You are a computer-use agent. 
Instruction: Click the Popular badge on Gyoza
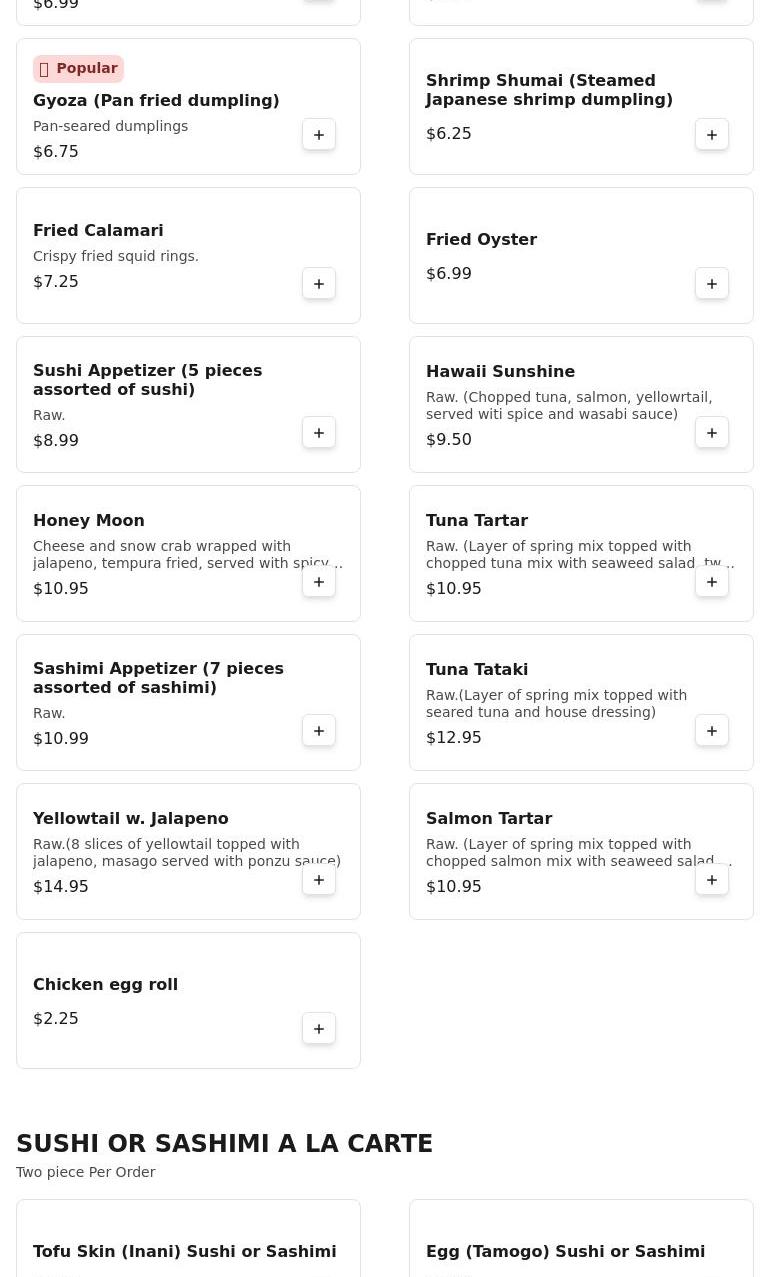78,69
